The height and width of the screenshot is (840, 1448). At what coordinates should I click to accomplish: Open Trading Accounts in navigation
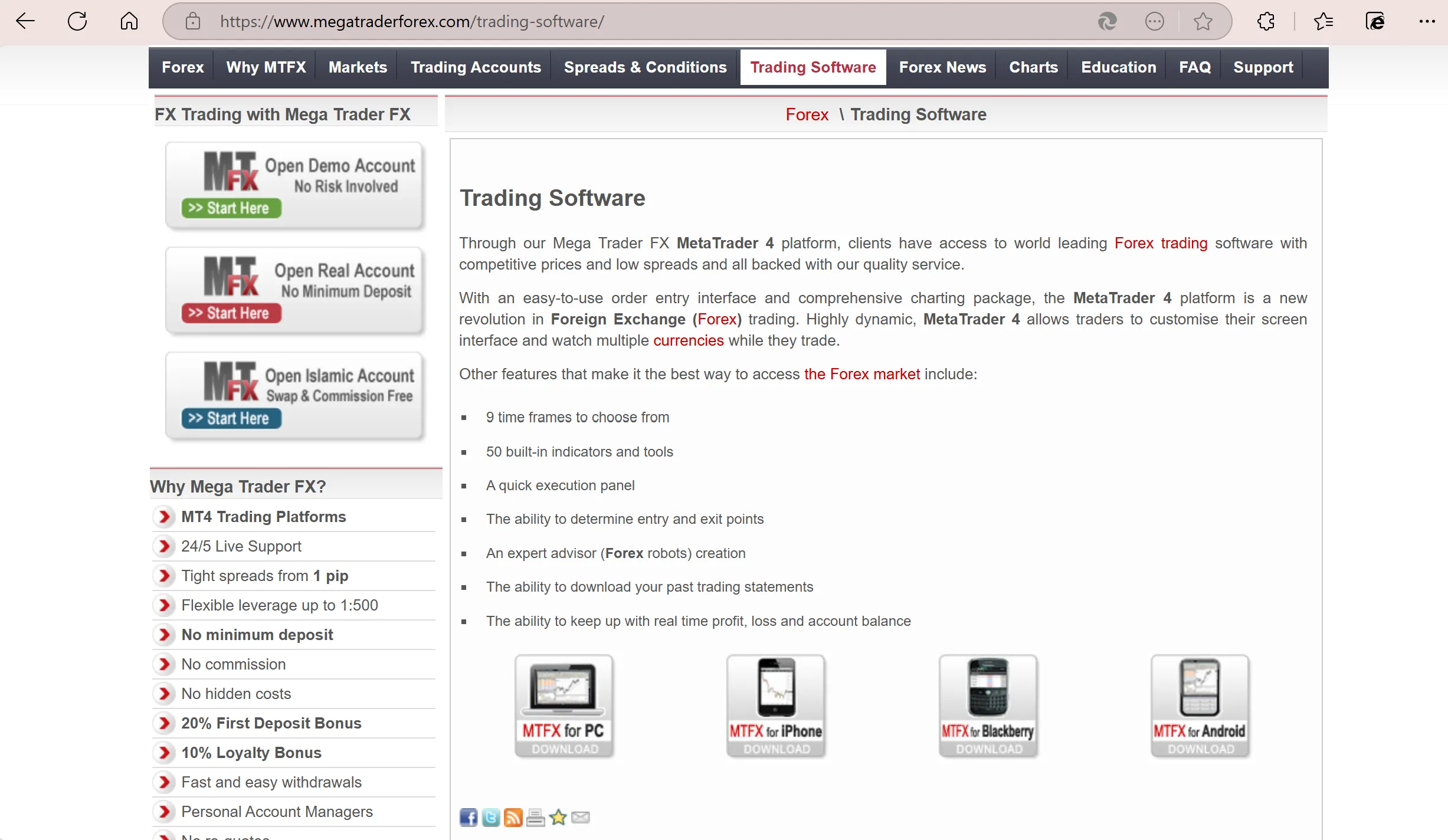(476, 67)
